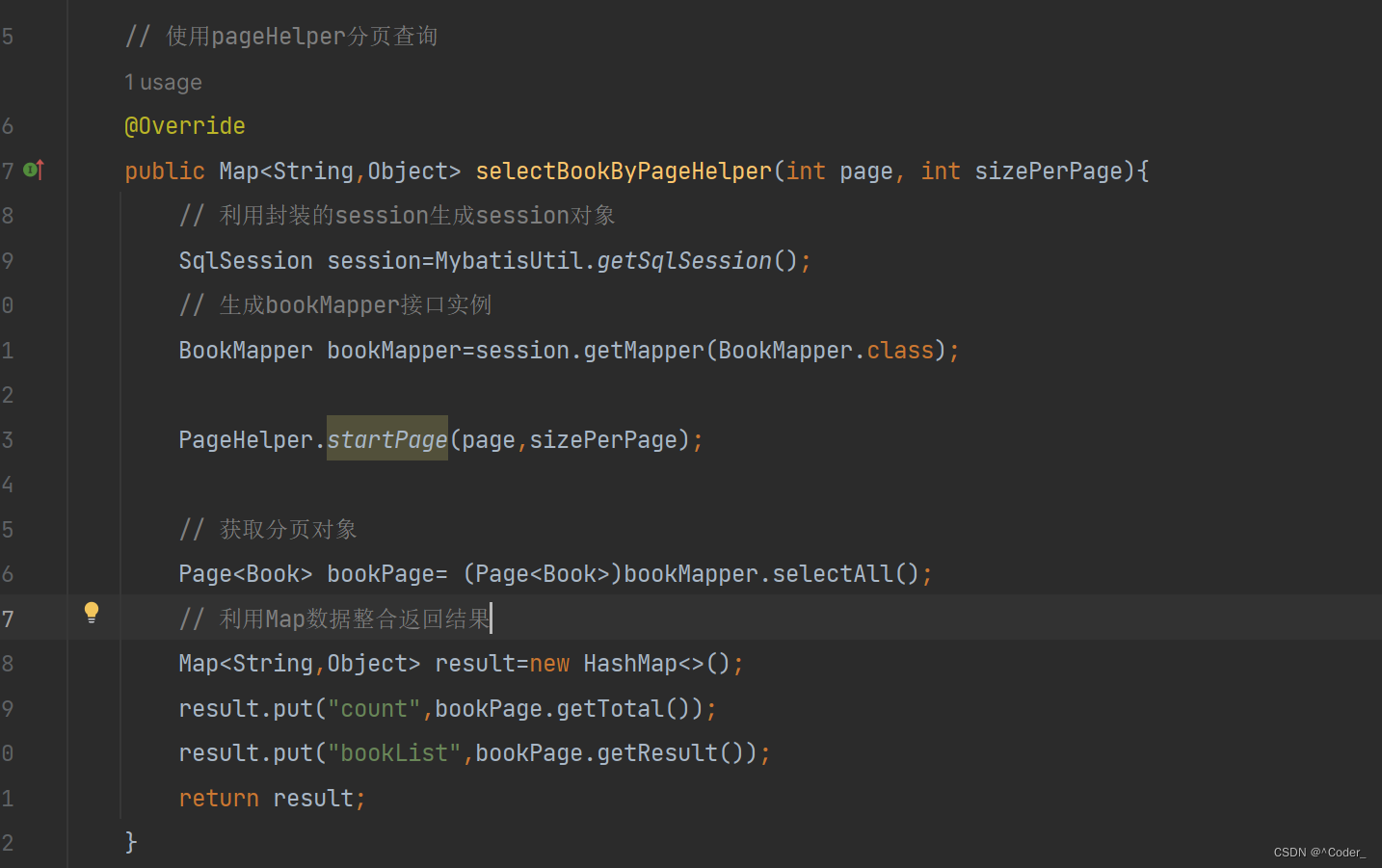Click comment '利用Map数据整合返回结果'
The width and height of the screenshot is (1382, 868).
coord(355,618)
